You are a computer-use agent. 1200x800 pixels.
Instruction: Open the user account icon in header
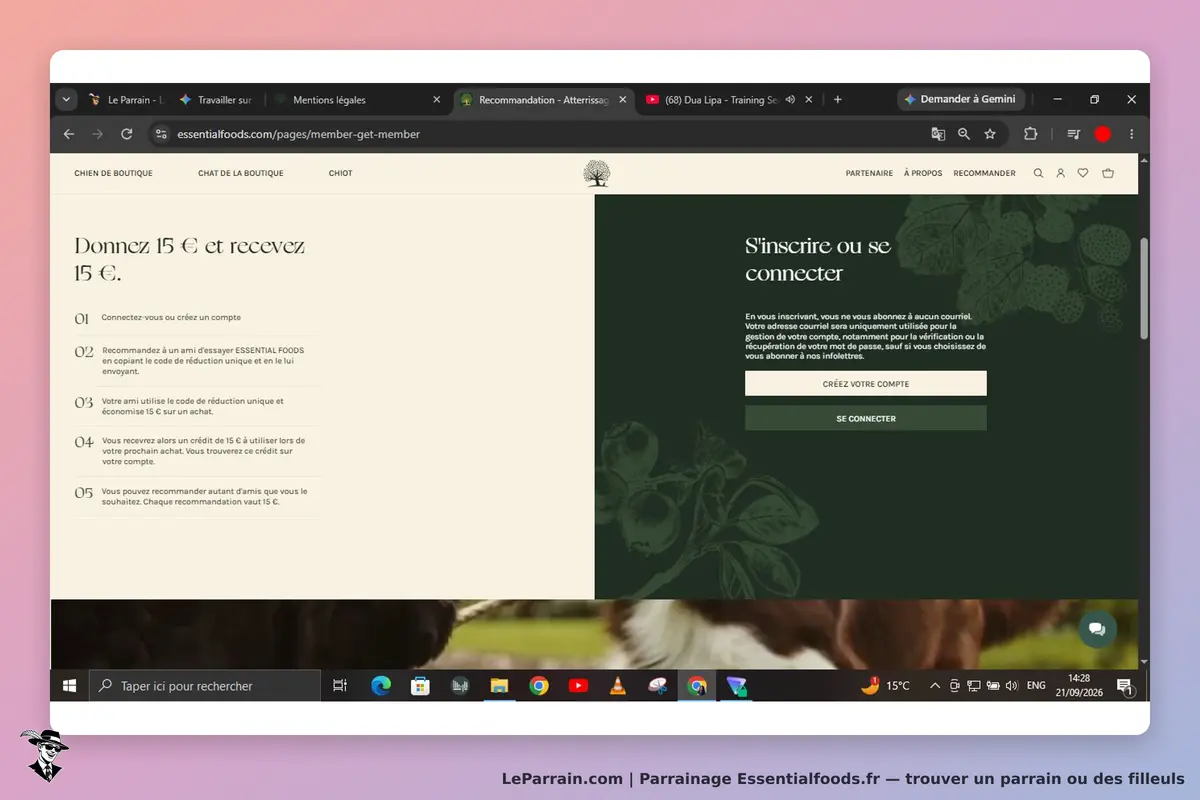coord(1061,173)
